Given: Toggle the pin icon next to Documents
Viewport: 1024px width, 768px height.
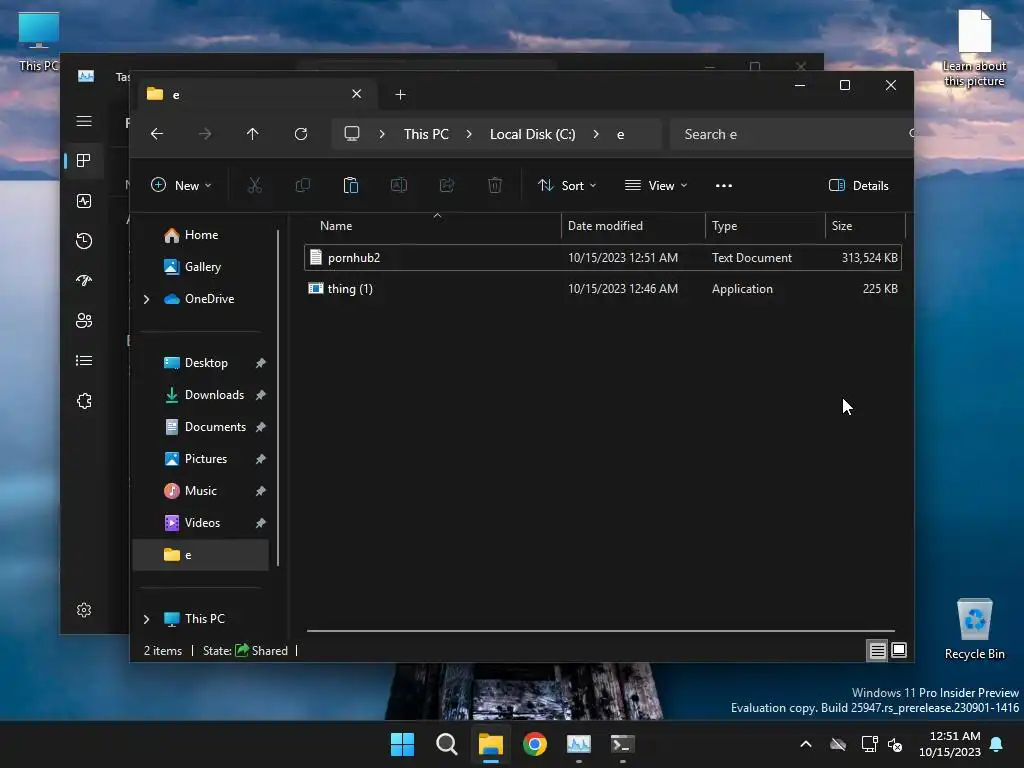Looking at the screenshot, I should (261, 427).
